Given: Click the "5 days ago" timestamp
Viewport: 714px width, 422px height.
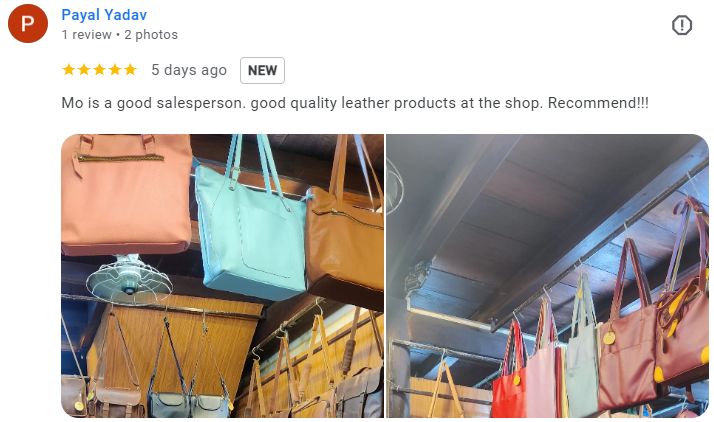Looking at the screenshot, I should click(189, 70).
